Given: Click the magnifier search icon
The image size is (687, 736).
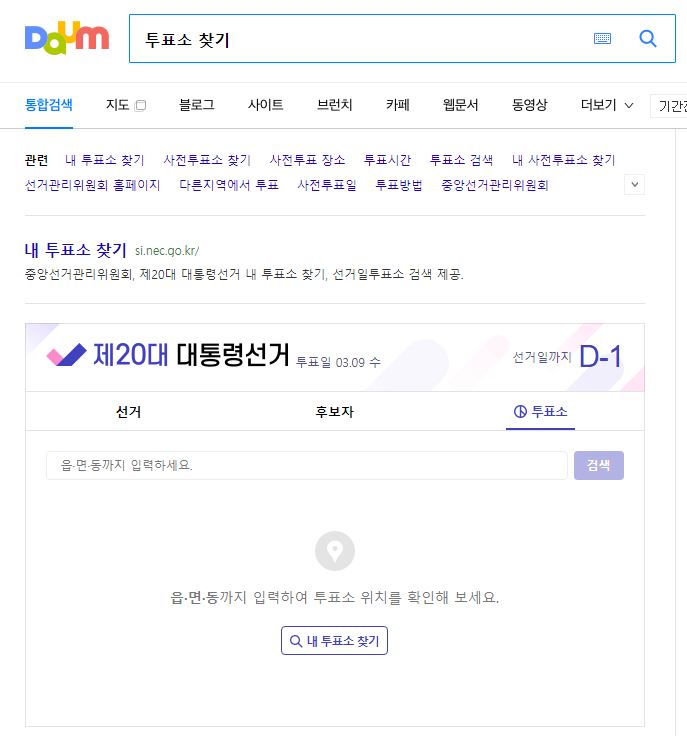Looking at the screenshot, I should pos(648,38).
